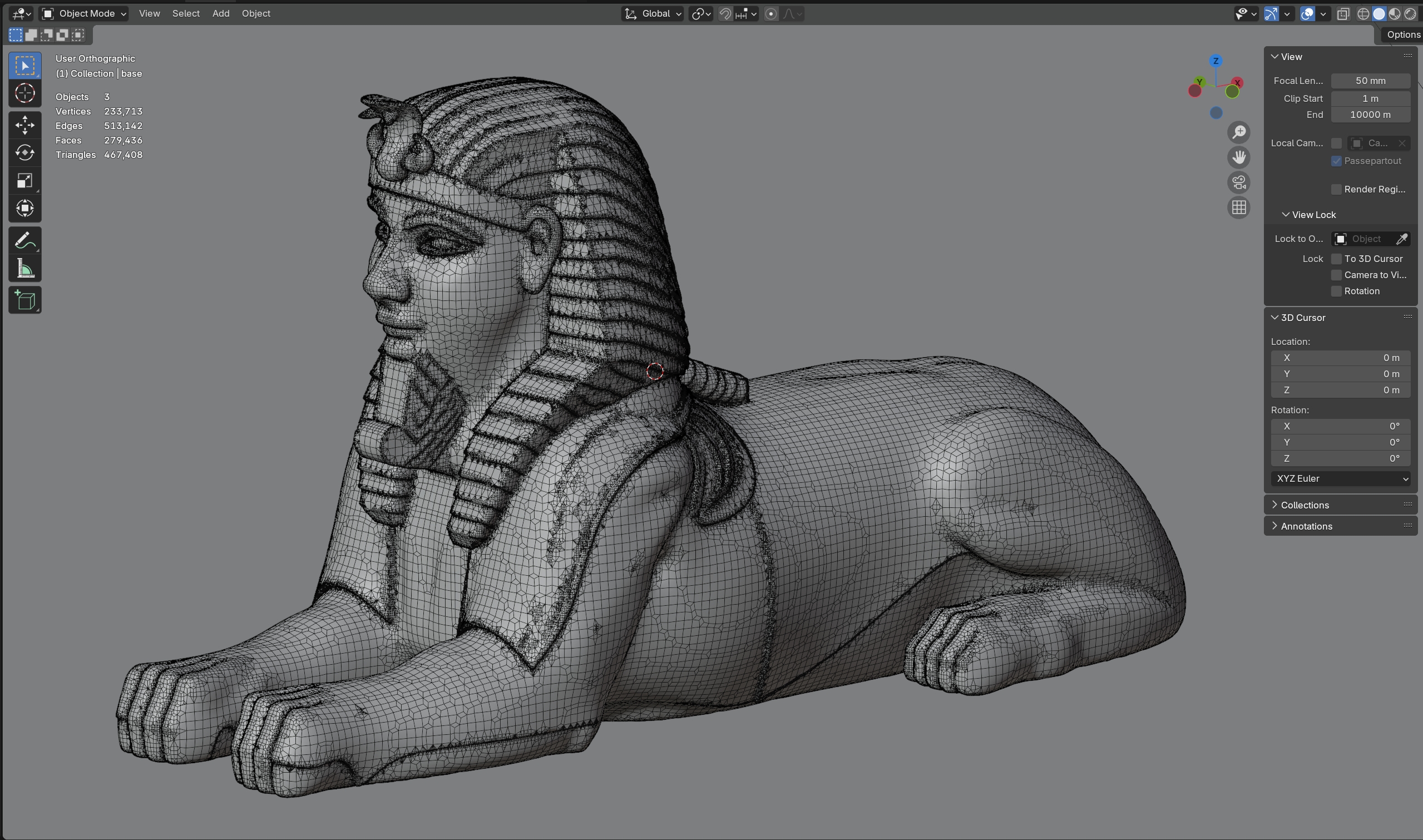Select the Move tool
The width and height of the screenshot is (1423, 840).
(x=25, y=125)
